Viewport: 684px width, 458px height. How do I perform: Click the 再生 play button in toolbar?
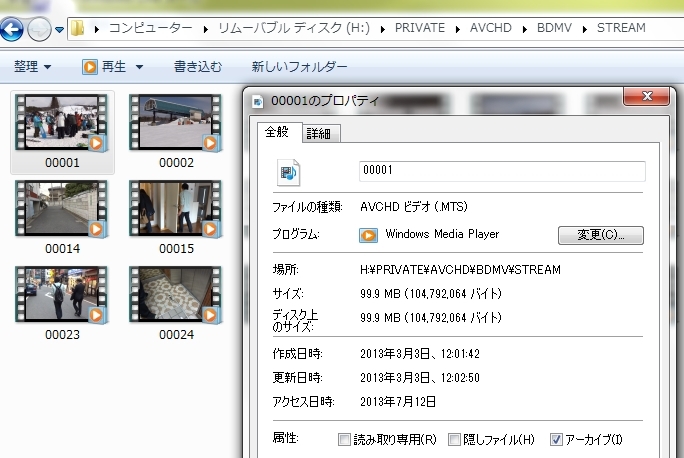point(104,67)
